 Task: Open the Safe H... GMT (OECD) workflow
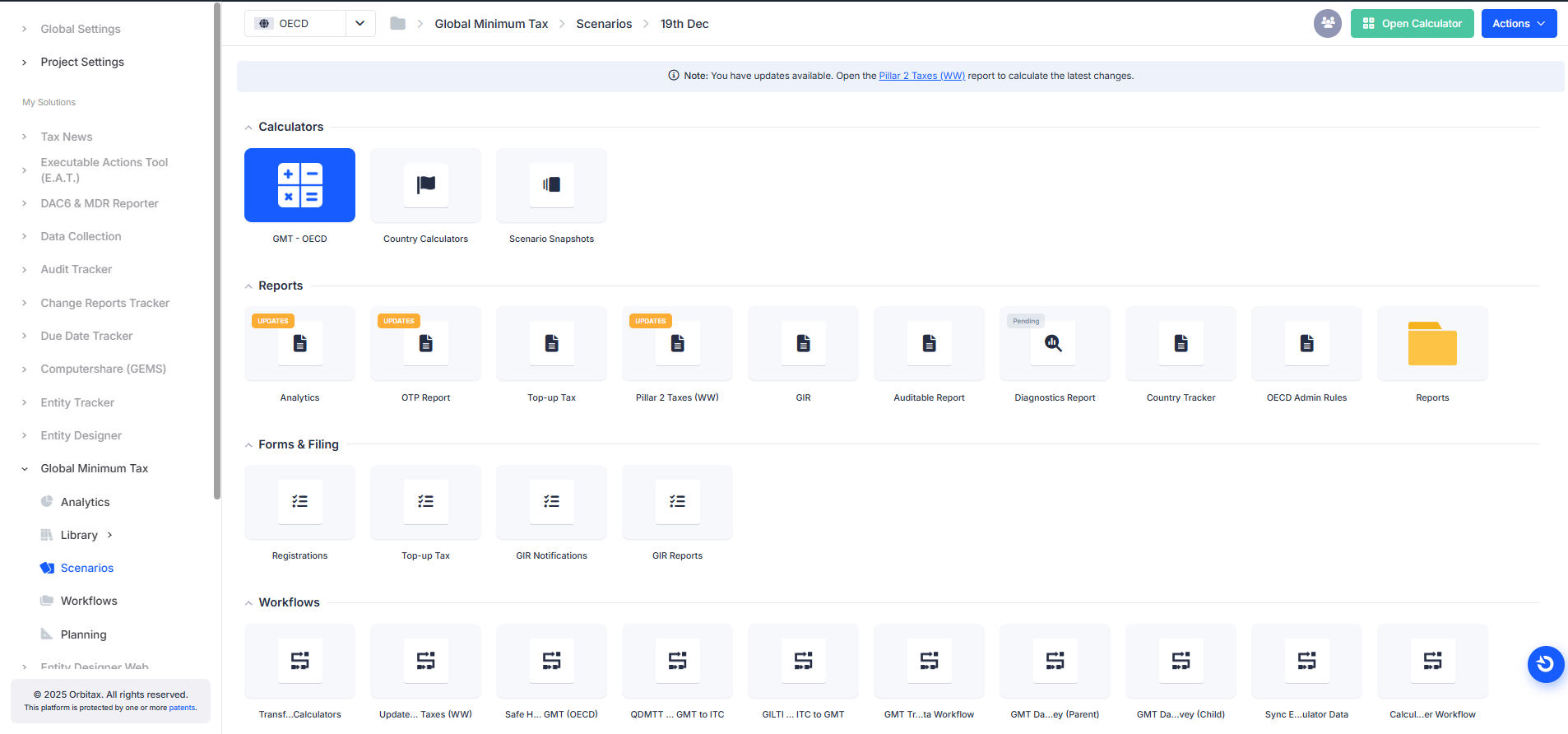[551, 661]
